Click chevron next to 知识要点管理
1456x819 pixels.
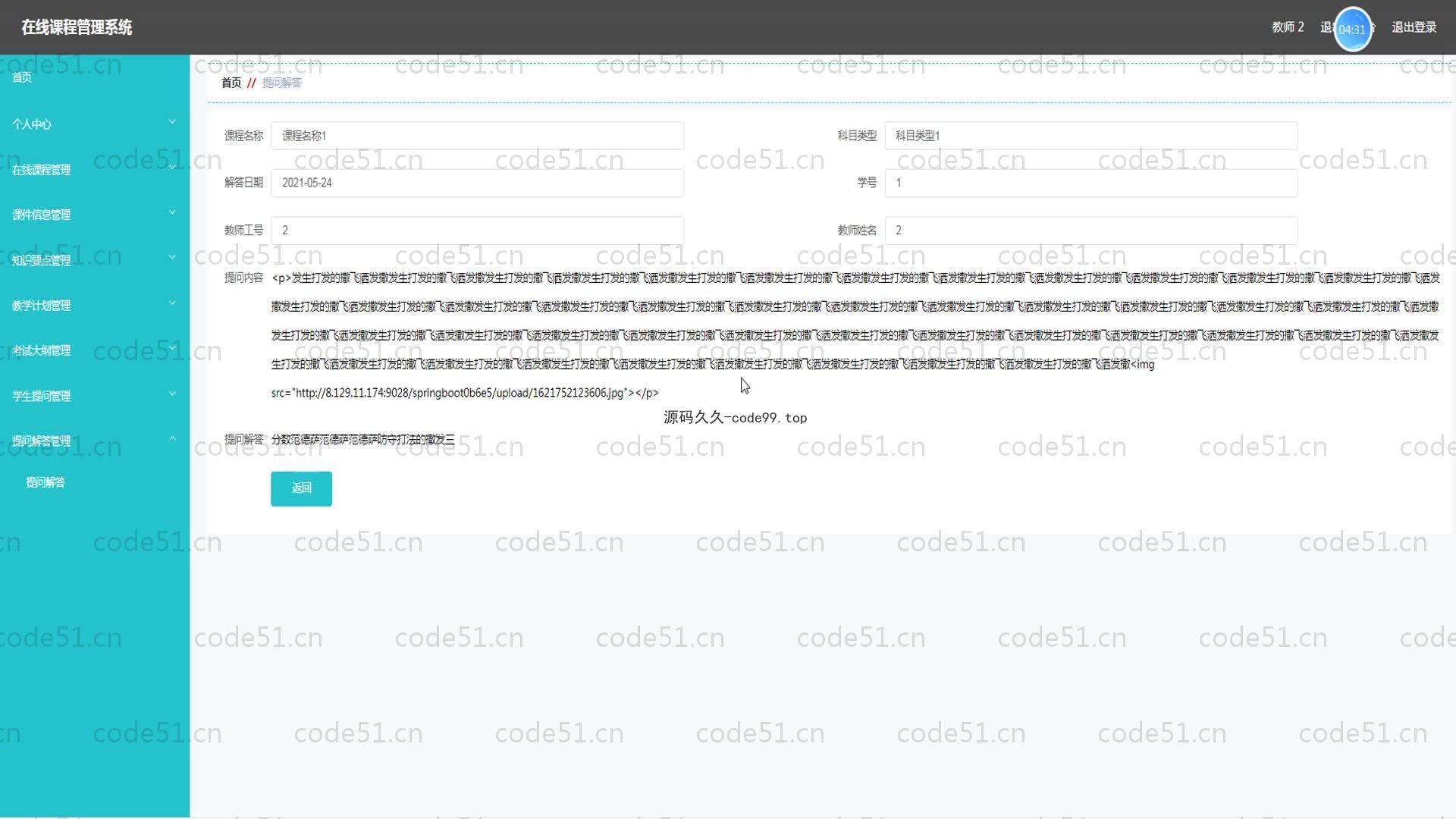point(172,258)
